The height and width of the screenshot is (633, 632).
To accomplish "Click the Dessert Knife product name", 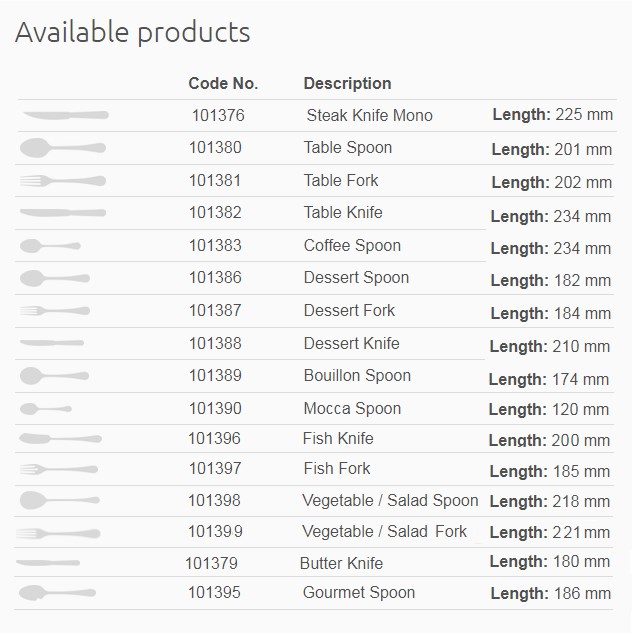I will 352,343.
